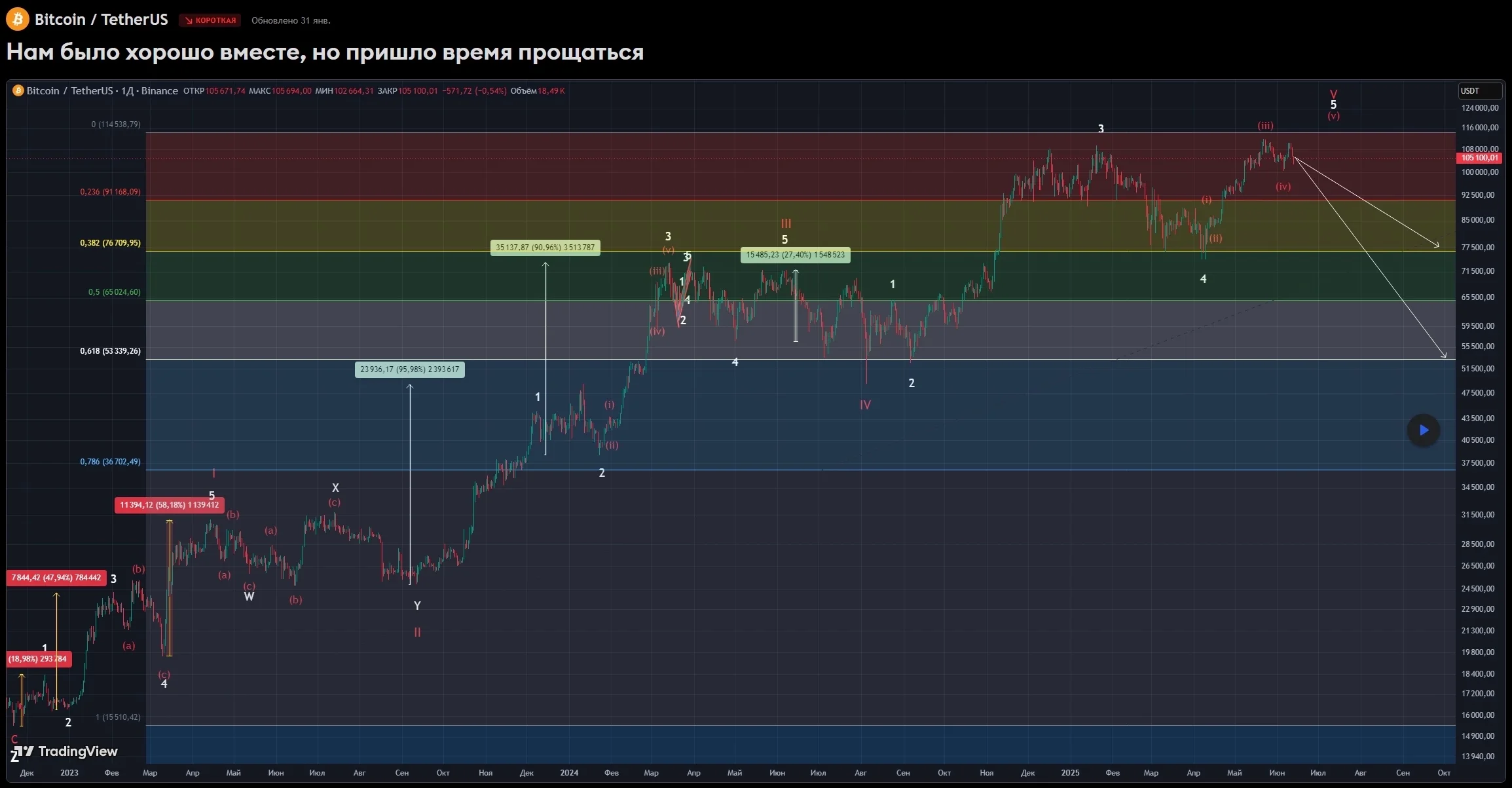Click the 2025 marker on time axis

tap(1070, 773)
